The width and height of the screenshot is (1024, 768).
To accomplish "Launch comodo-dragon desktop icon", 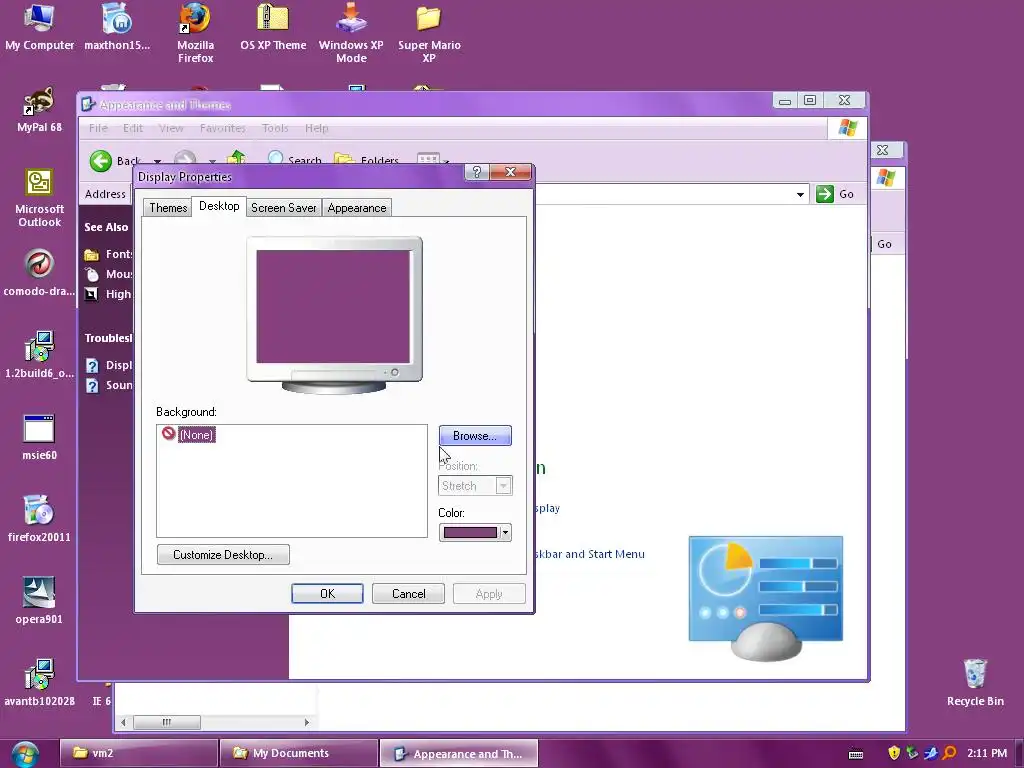I will (x=39, y=273).
